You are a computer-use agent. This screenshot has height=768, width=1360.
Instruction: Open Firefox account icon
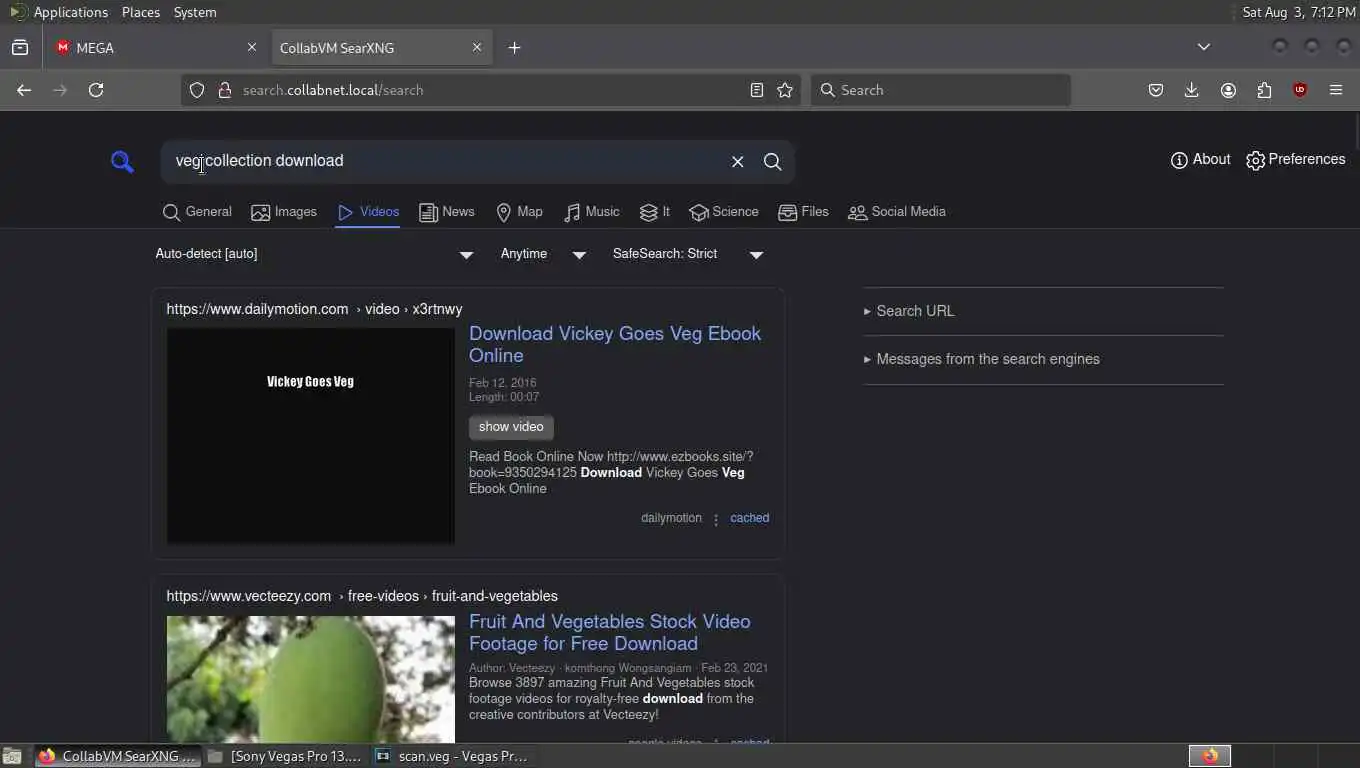pyautogui.click(x=1228, y=90)
